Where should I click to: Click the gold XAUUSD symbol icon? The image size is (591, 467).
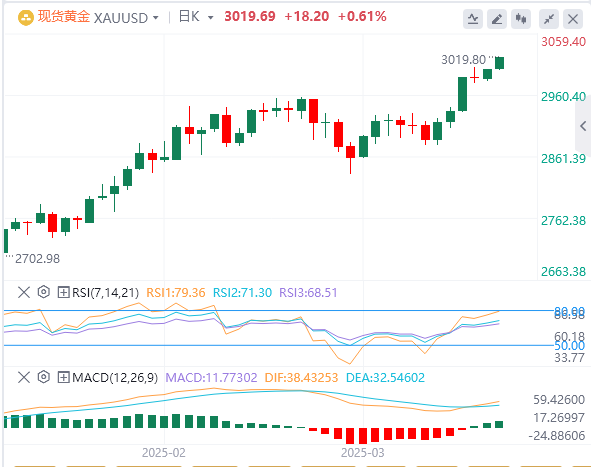coord(26,17)
